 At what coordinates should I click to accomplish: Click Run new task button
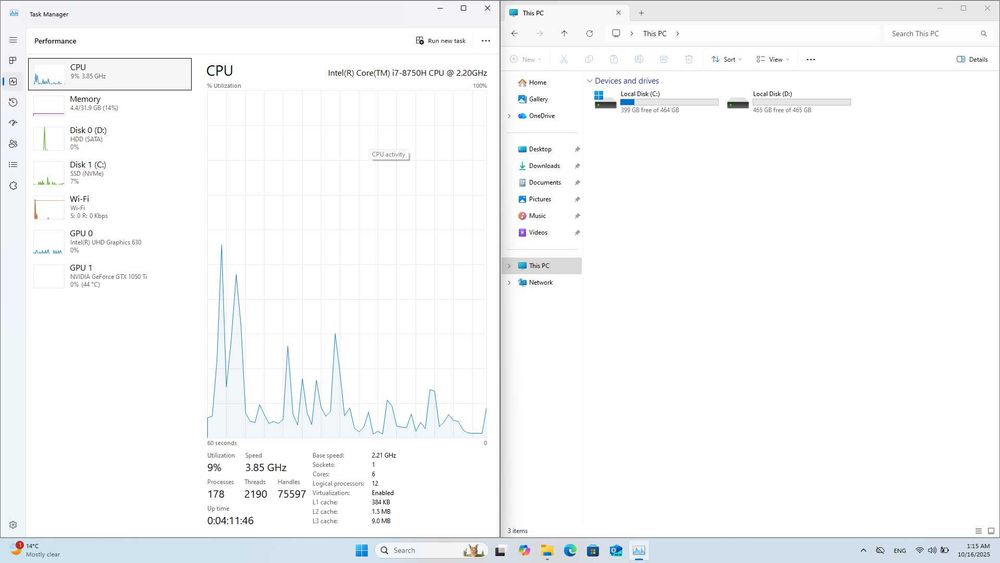point(441,41)
